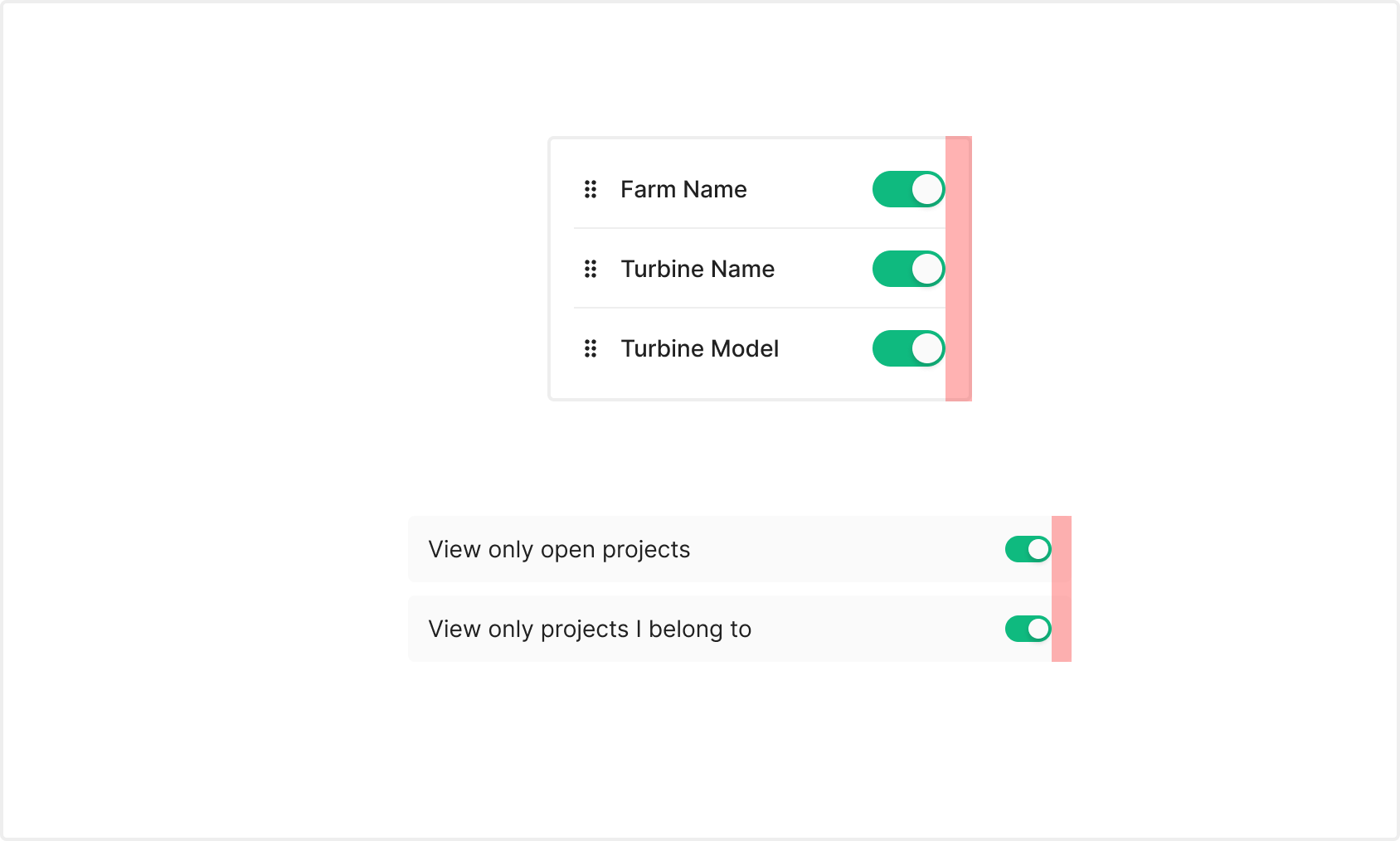Click the pink strip beside the column list
This screenshot has width=1400, height=841.
[959, 269]
